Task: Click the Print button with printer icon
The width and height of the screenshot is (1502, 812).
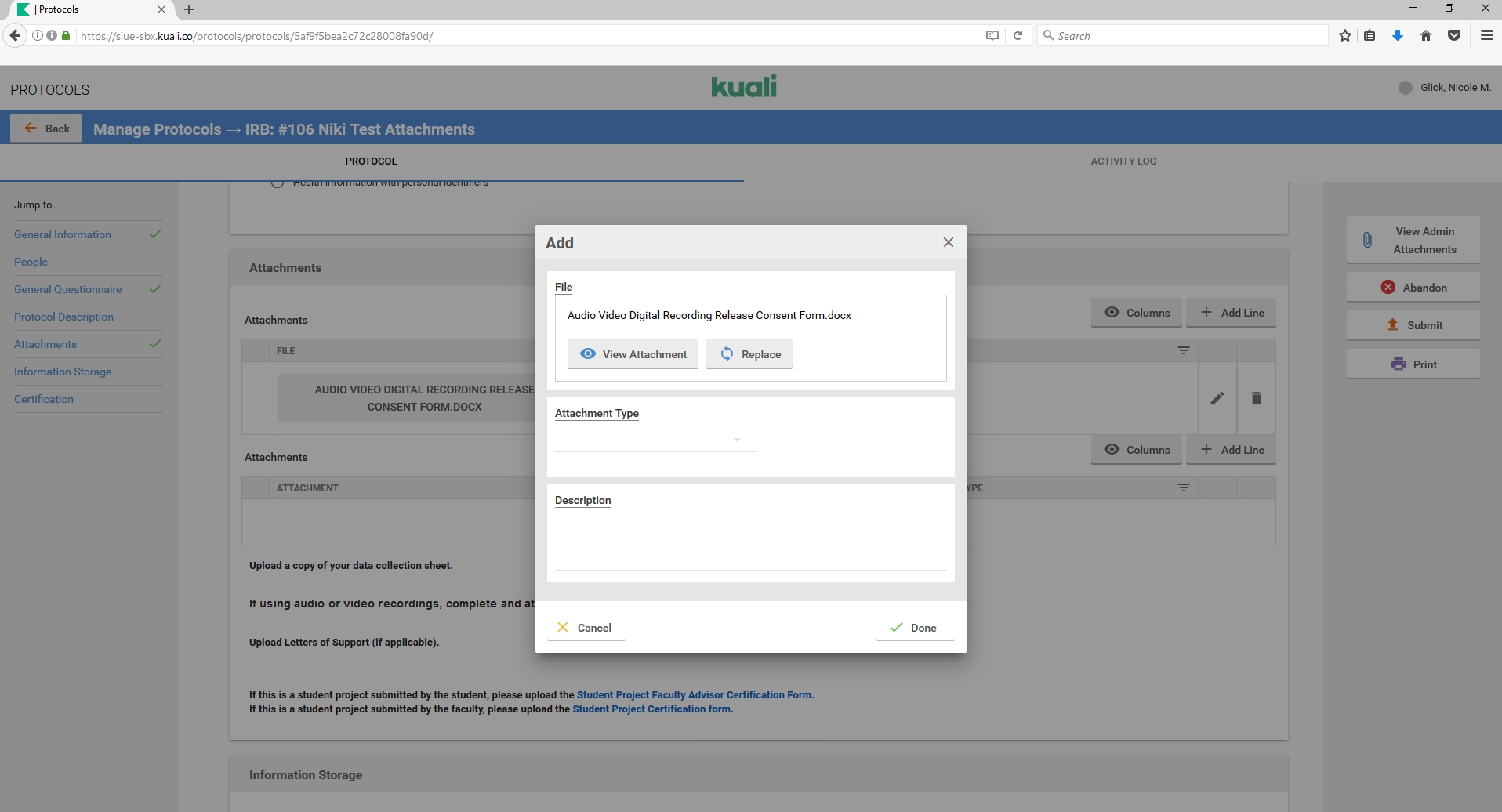Action: [1413, 364]
